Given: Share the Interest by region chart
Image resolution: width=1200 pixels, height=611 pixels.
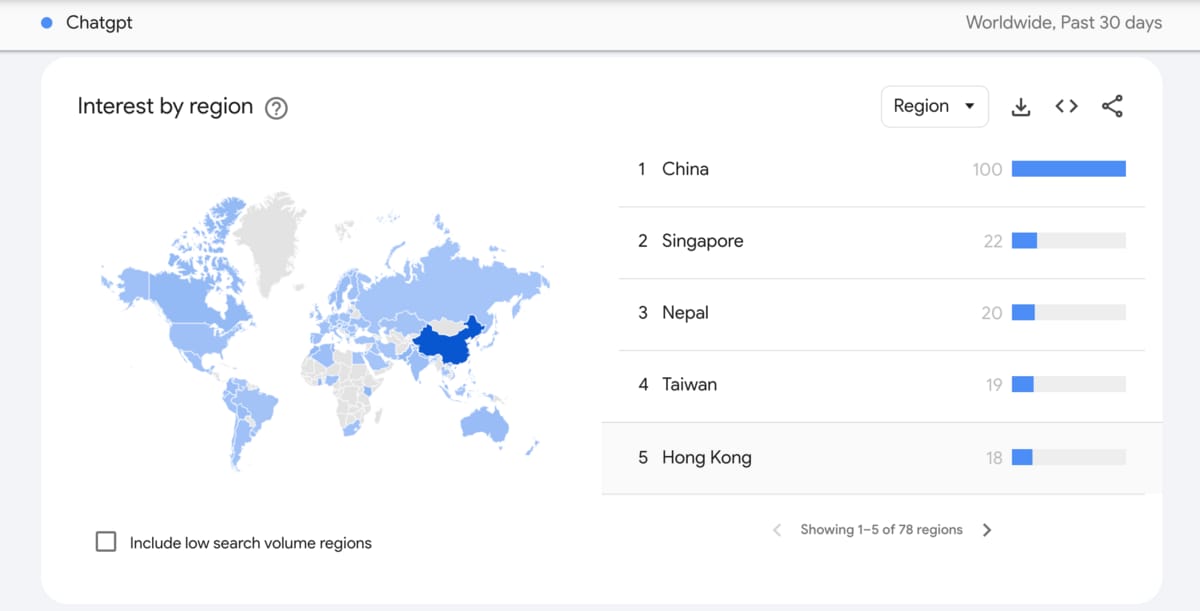Looking at the screenshot, I should (1112, 107).
